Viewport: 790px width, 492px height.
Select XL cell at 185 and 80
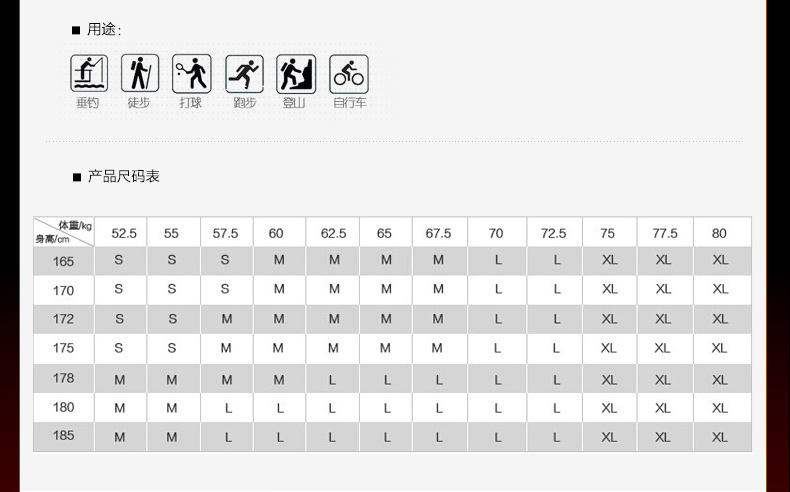[x=722, y=437]
